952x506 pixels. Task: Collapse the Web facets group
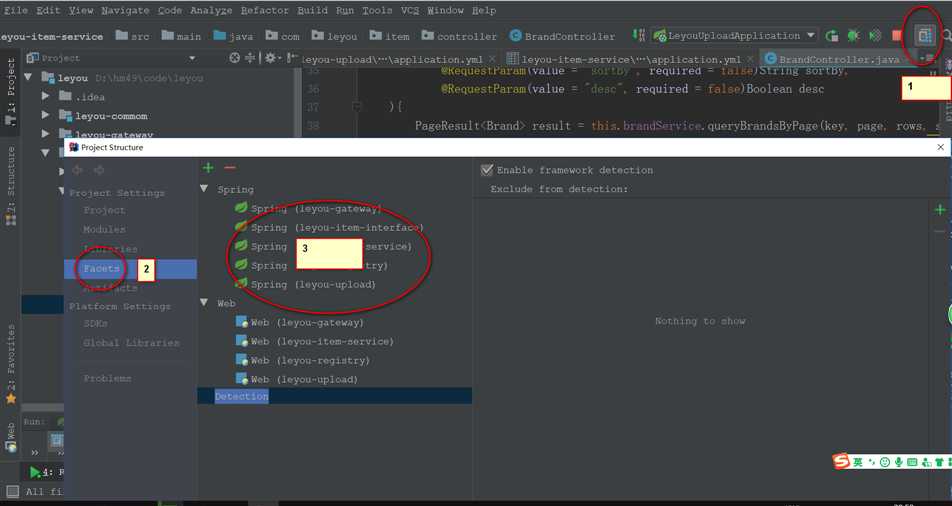[x=204, y=303]
